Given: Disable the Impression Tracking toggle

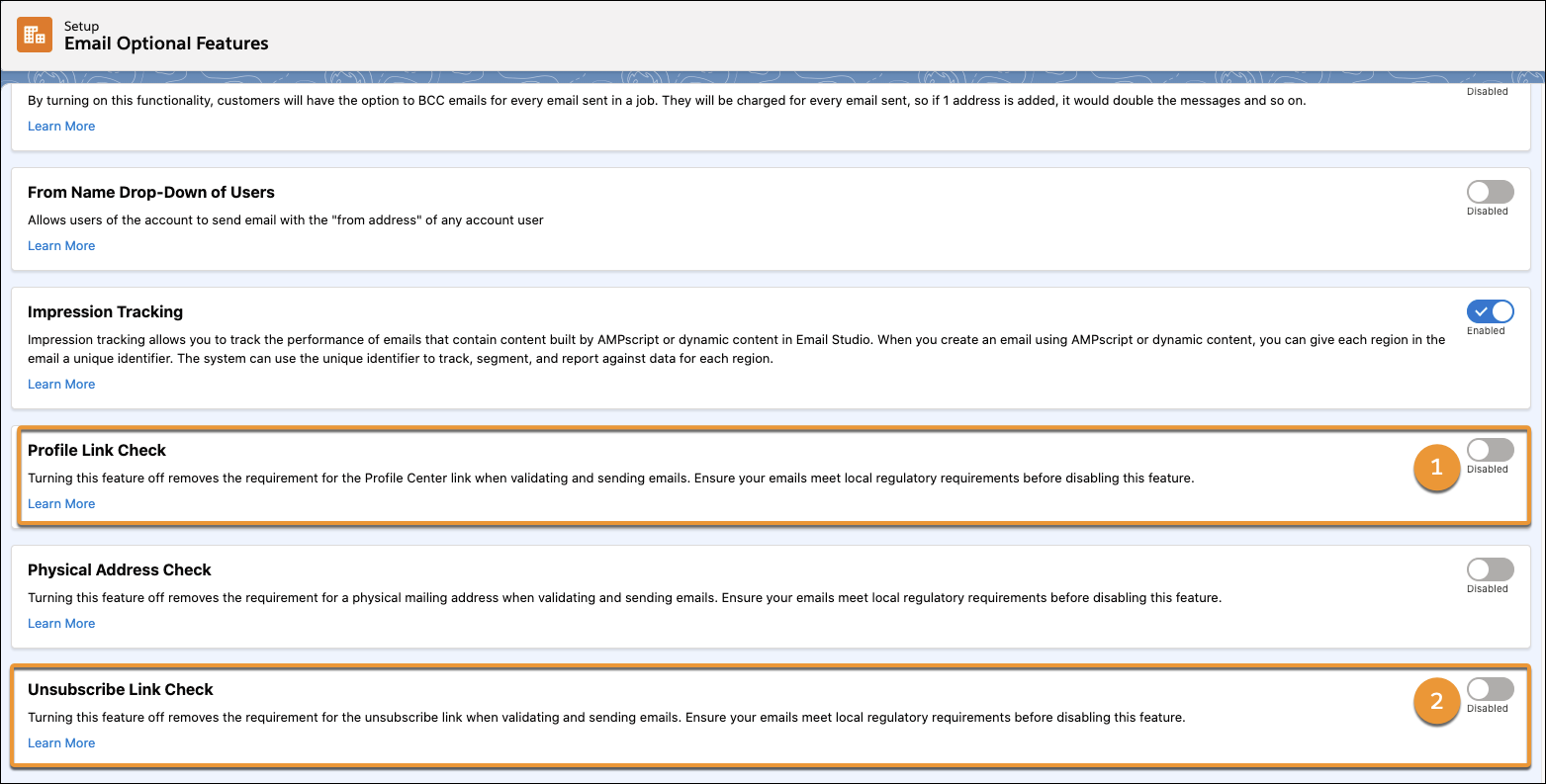Looking at the screenshot, I should point(1490,311).
